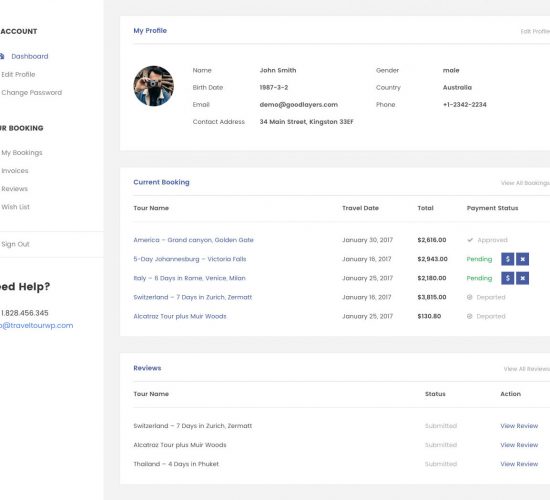
Task: Open Alcatraz Tour plus Muir Woods booking
Action: (x=180, y=316)
